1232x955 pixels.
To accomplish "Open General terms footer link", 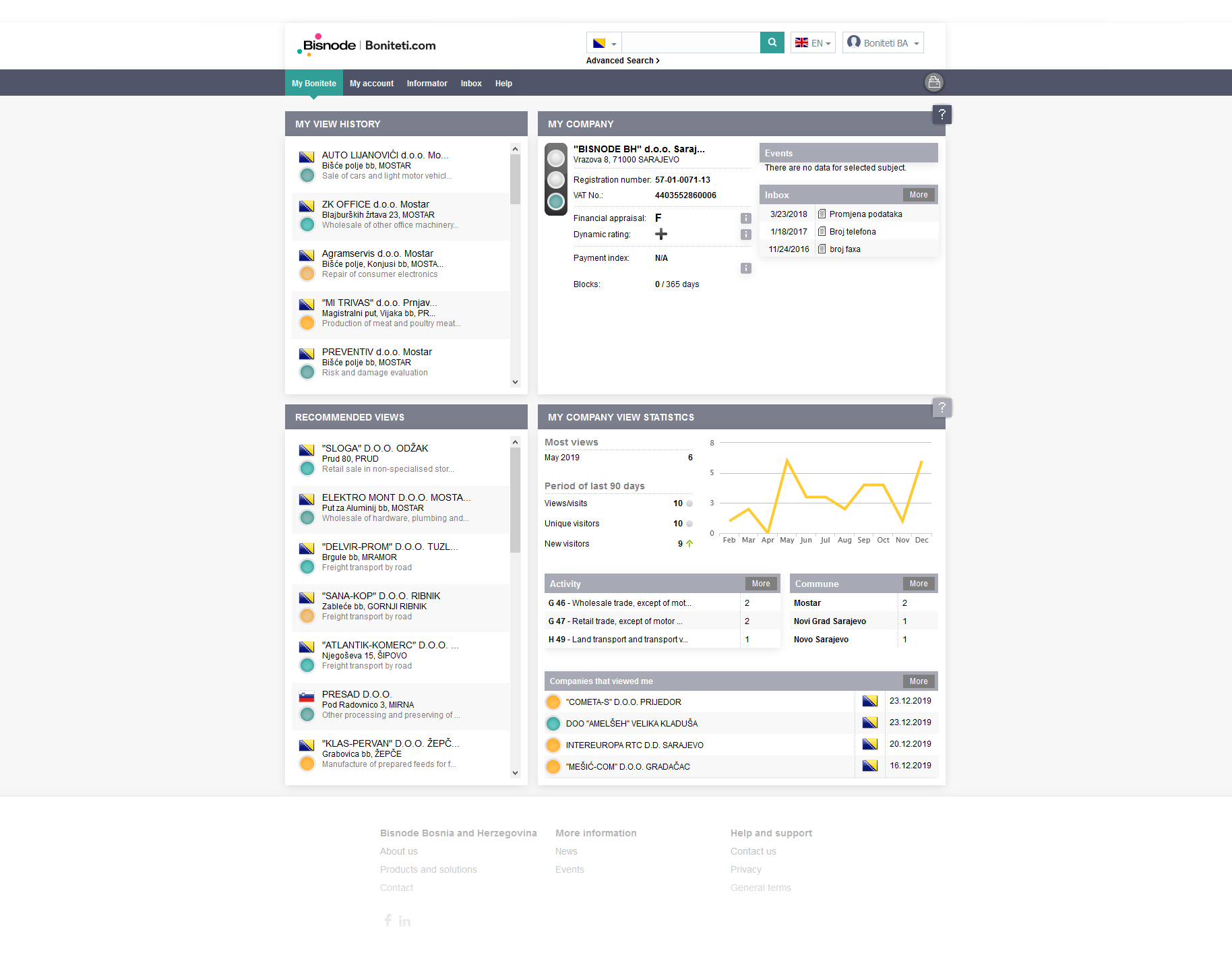I will pos(760,888).
